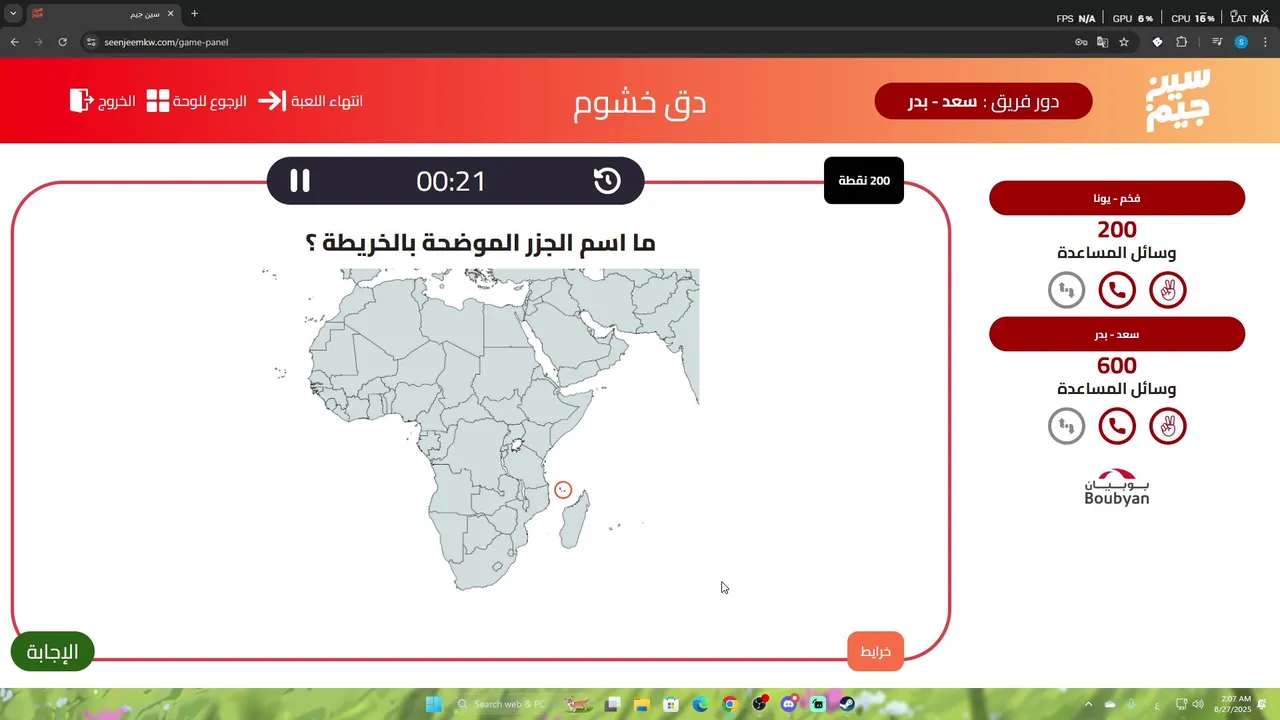Open Google Chrome from taskbar
1280x720 pixels.
[x=730, y=704]
